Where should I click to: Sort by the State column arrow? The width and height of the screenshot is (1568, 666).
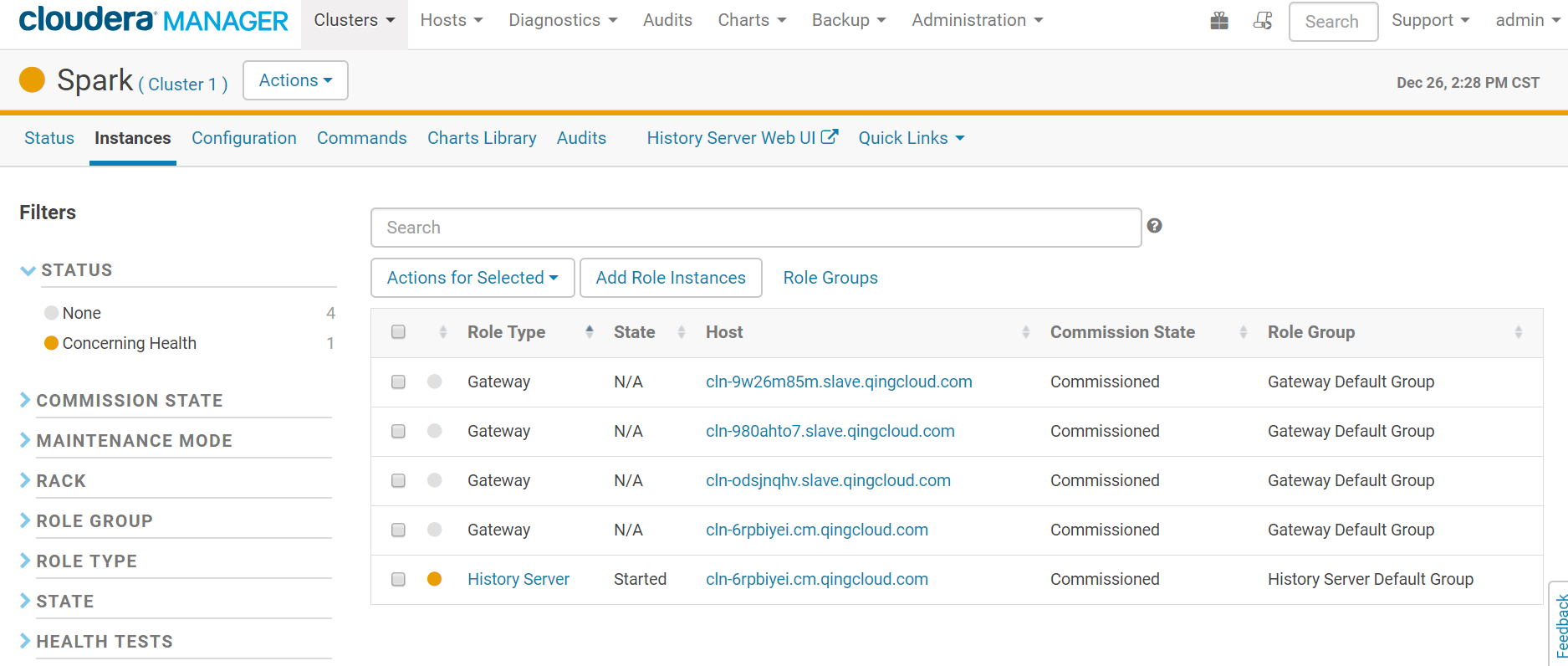click(x=682, y=332)
